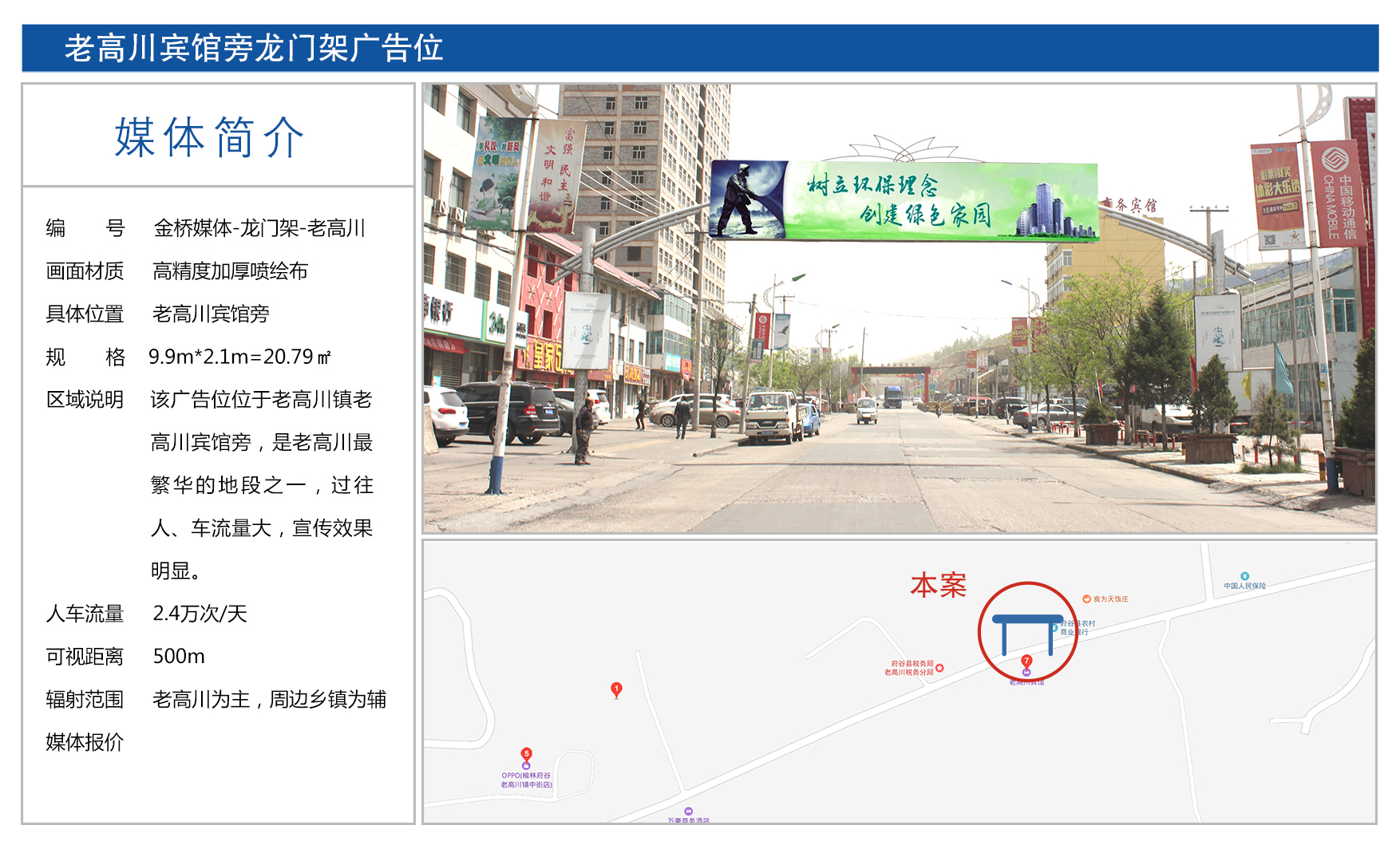
Task: Click the China Mobile red banner in photo
Action: (1339, 193)
